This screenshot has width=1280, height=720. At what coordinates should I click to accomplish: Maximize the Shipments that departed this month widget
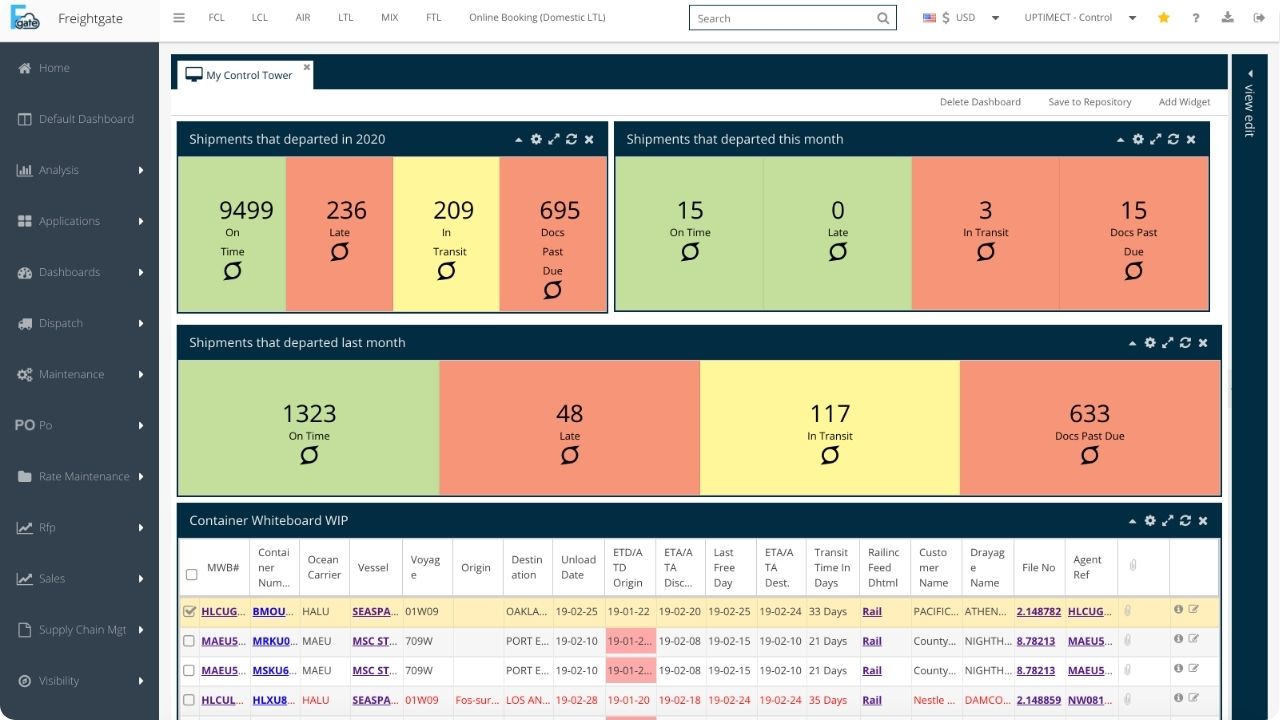tap(1156, 139)
